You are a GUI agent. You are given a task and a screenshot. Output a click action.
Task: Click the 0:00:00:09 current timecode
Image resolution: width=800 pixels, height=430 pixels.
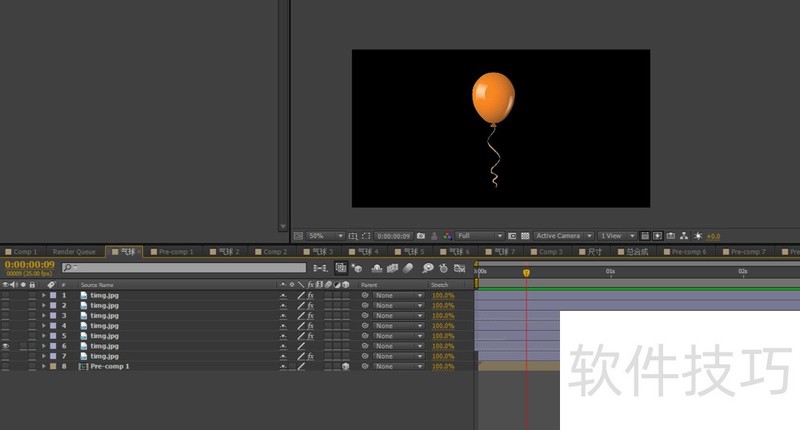(30, 264)
